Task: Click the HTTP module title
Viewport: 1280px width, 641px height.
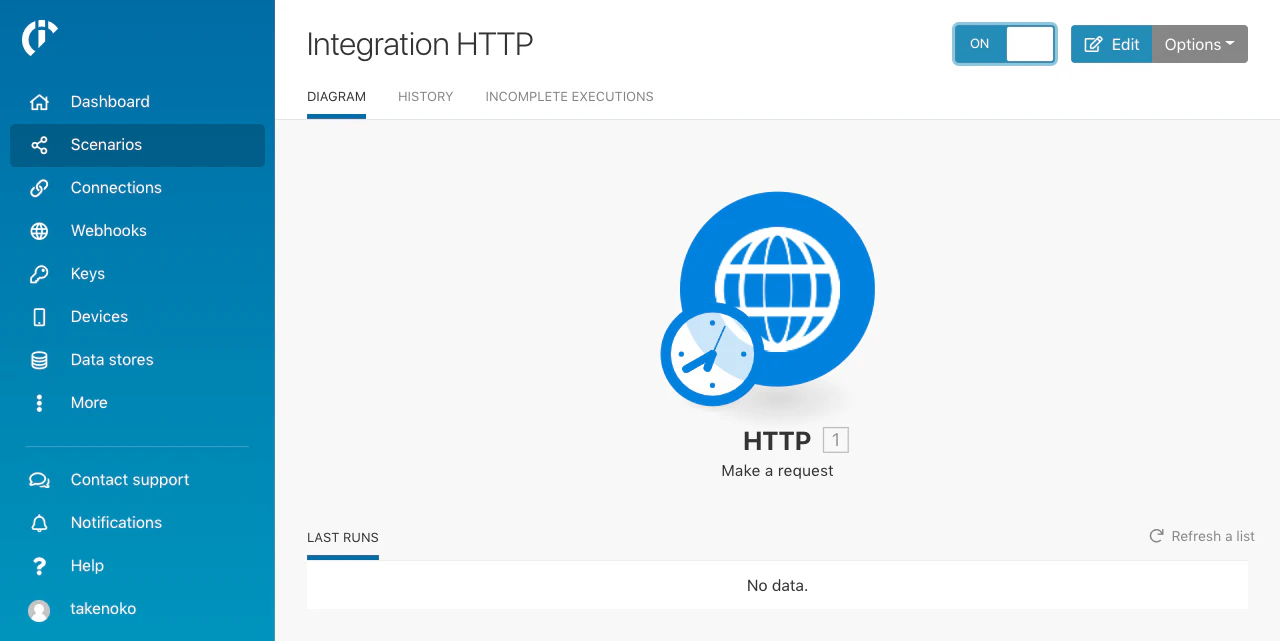Action: tap(777, 441)
